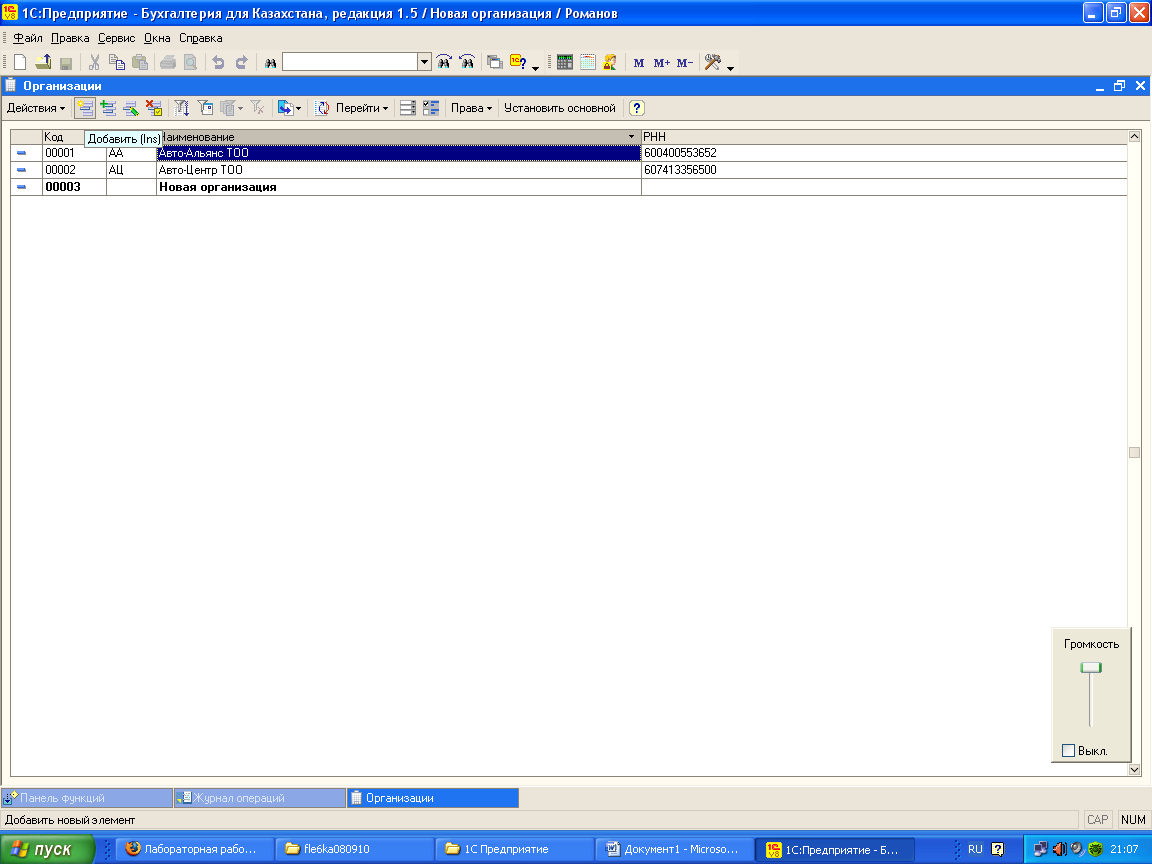Image resolution: width=1152 pixels, height=864 pixels.
Task: Click the Set deletion mark icon
Action: (x=154, y=108)
